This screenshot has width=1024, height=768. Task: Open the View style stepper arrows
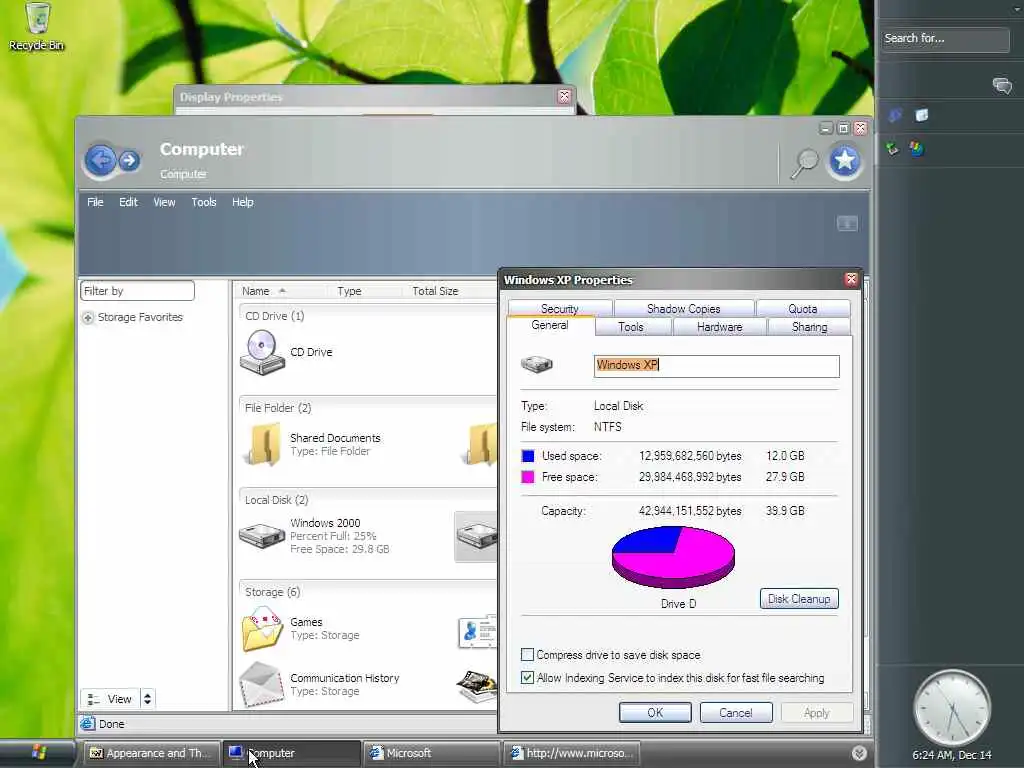click(148, 699)
